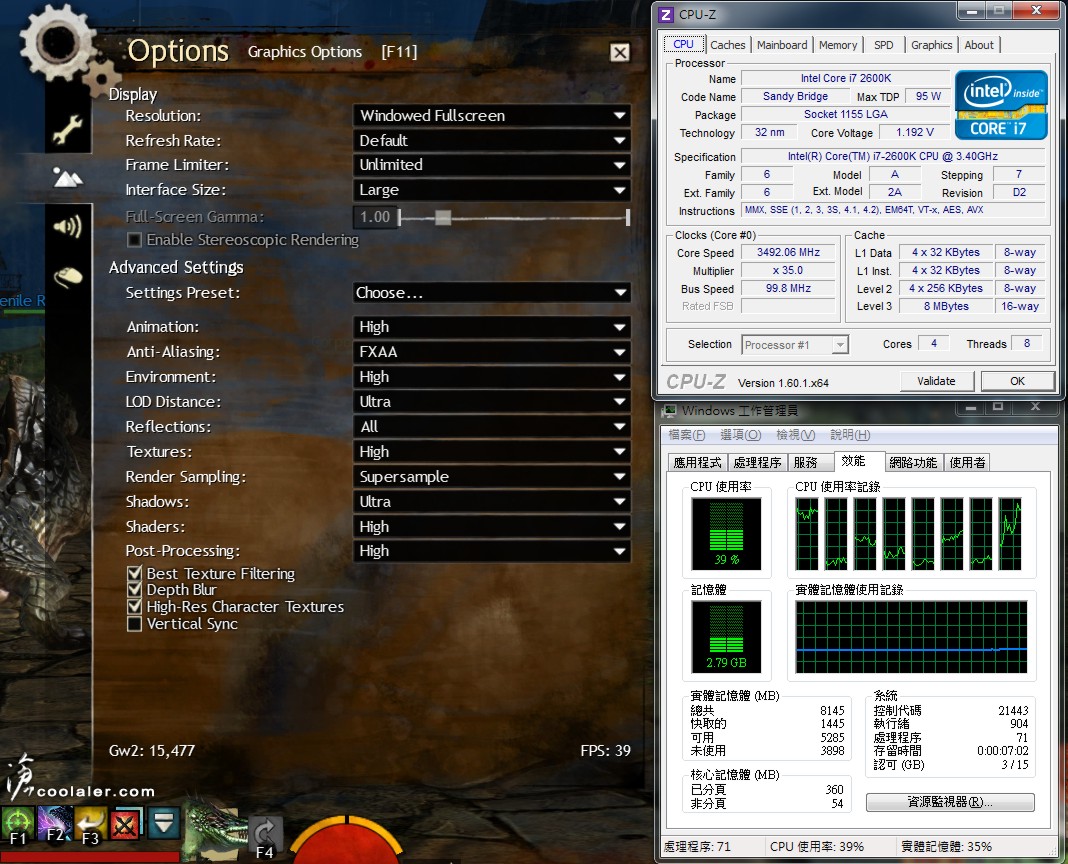Viewport: 1068px width, 864px height.
Task: Enable the Vertical Sync checkbox
Action: (134, 623)
